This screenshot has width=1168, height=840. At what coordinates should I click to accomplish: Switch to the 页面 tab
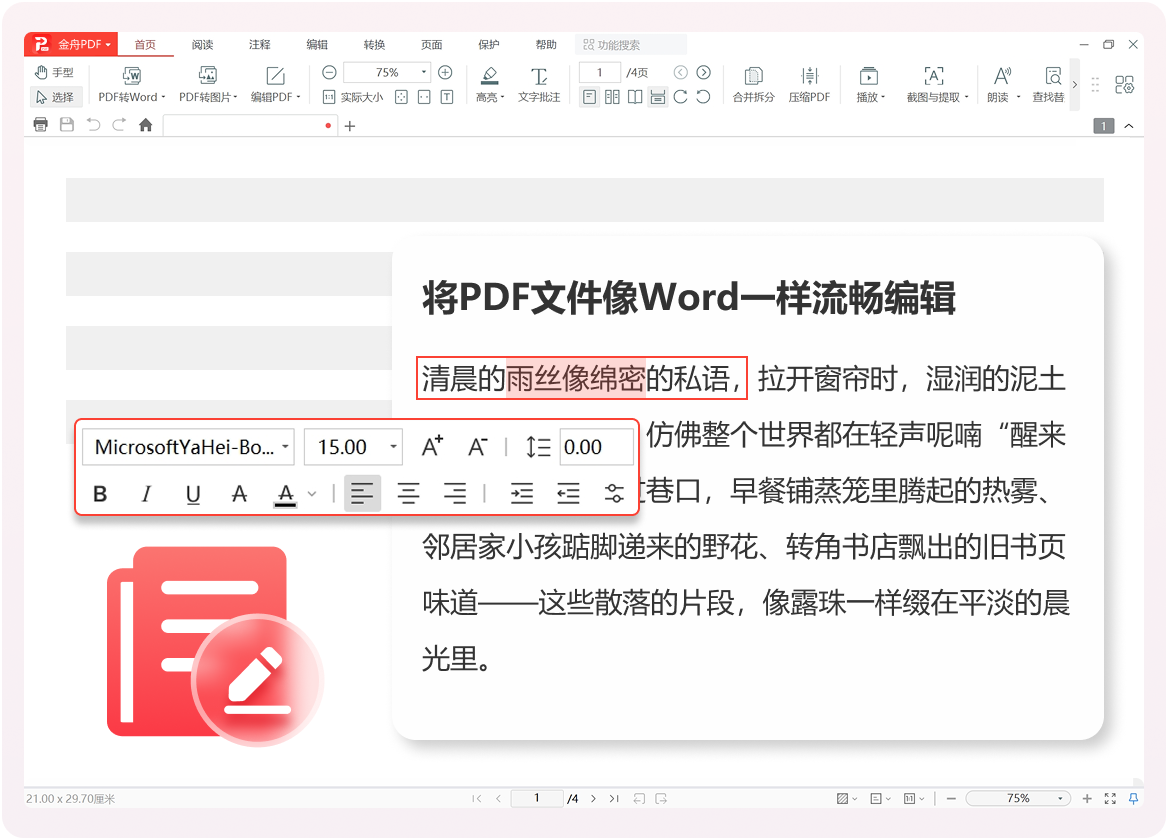[x=432, y=45]
